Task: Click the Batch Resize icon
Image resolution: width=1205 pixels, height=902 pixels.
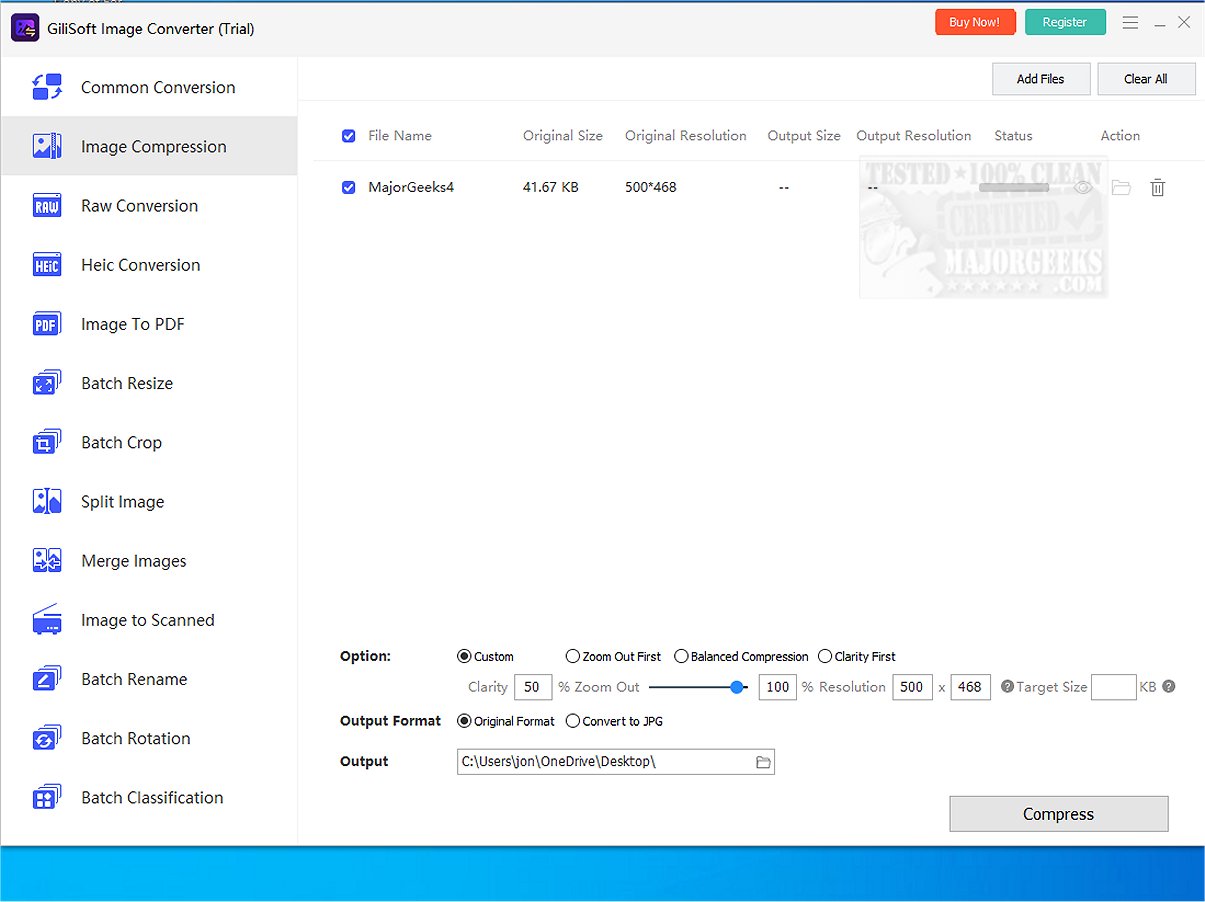Action: tap(47, 383)
